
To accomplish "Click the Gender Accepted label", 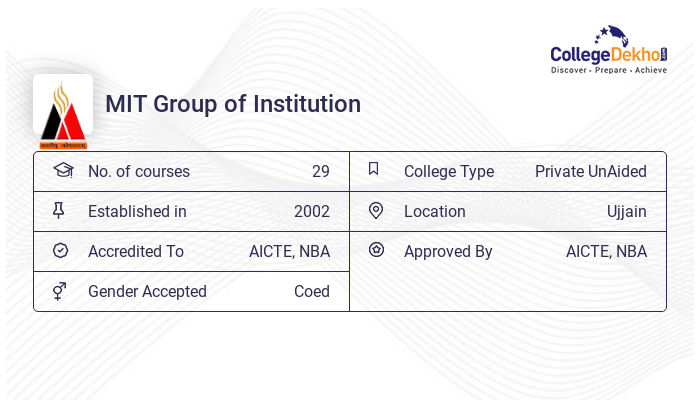I will pos(147,291).
